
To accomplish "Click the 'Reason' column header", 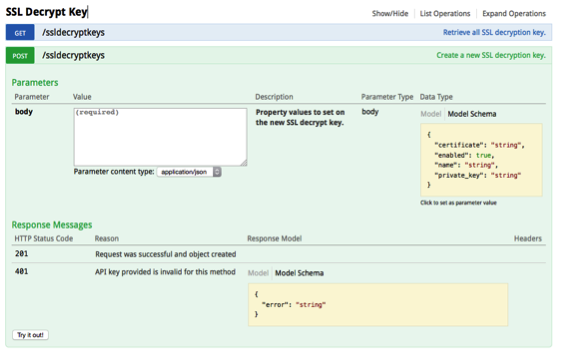I will pyautogui.click(x=107, y=239).
